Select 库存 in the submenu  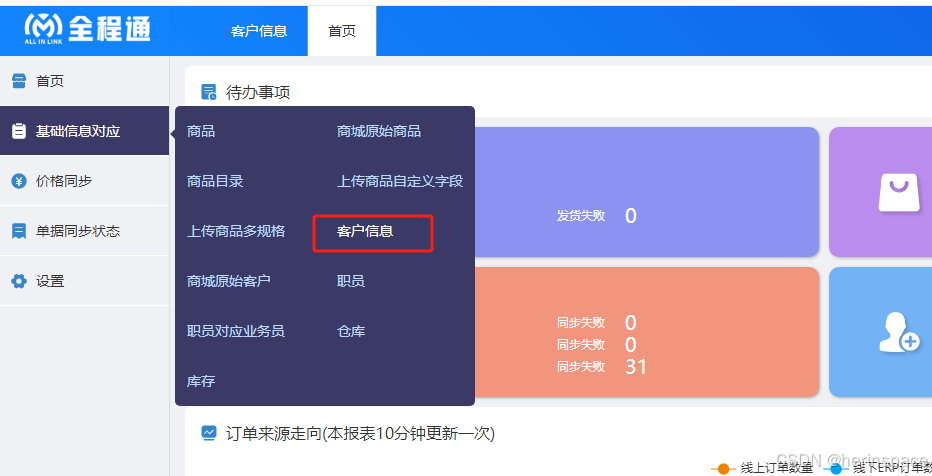click(x=201, y=380)
